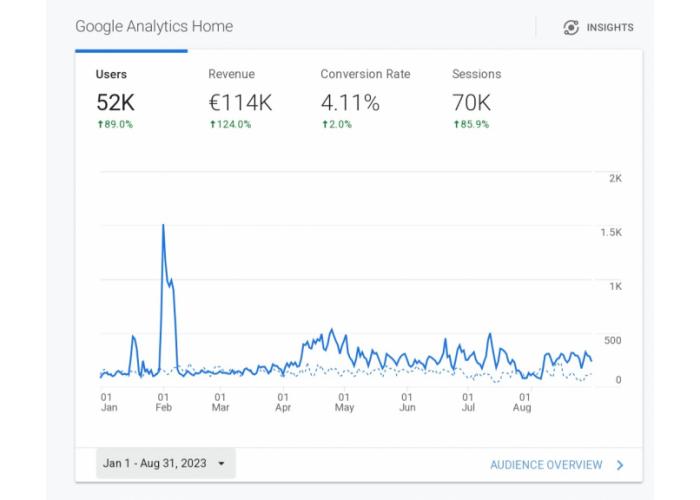Viewport: 700px width, 500px height.
Task: Click the 500 y-axis label
Action: 612,341
